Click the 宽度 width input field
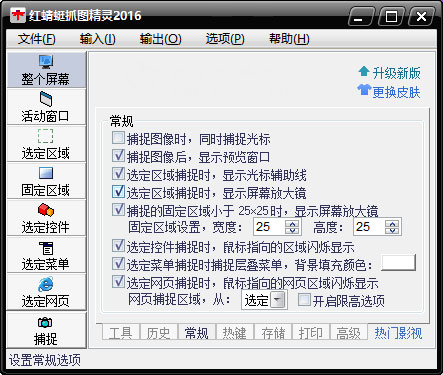 pyautogui.click(x=269, y=227)
